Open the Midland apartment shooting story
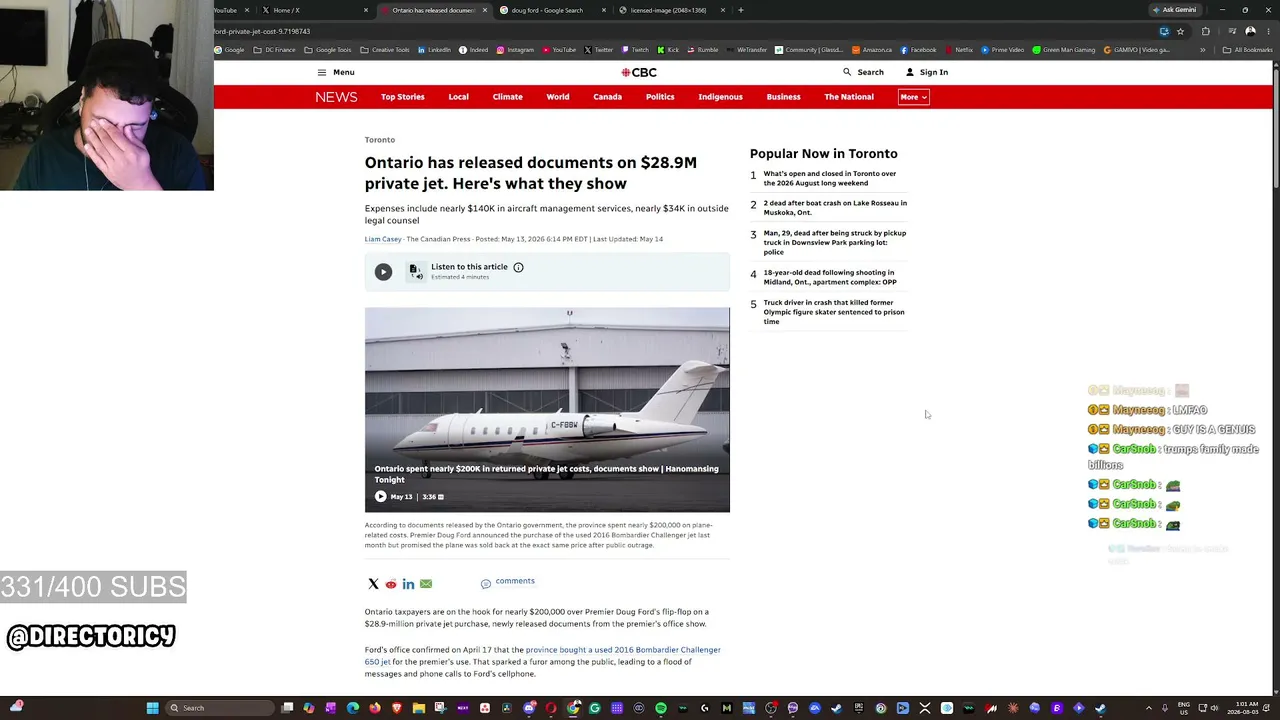Viewport: 1280px width, 720px height. click(x=830, y=277)
